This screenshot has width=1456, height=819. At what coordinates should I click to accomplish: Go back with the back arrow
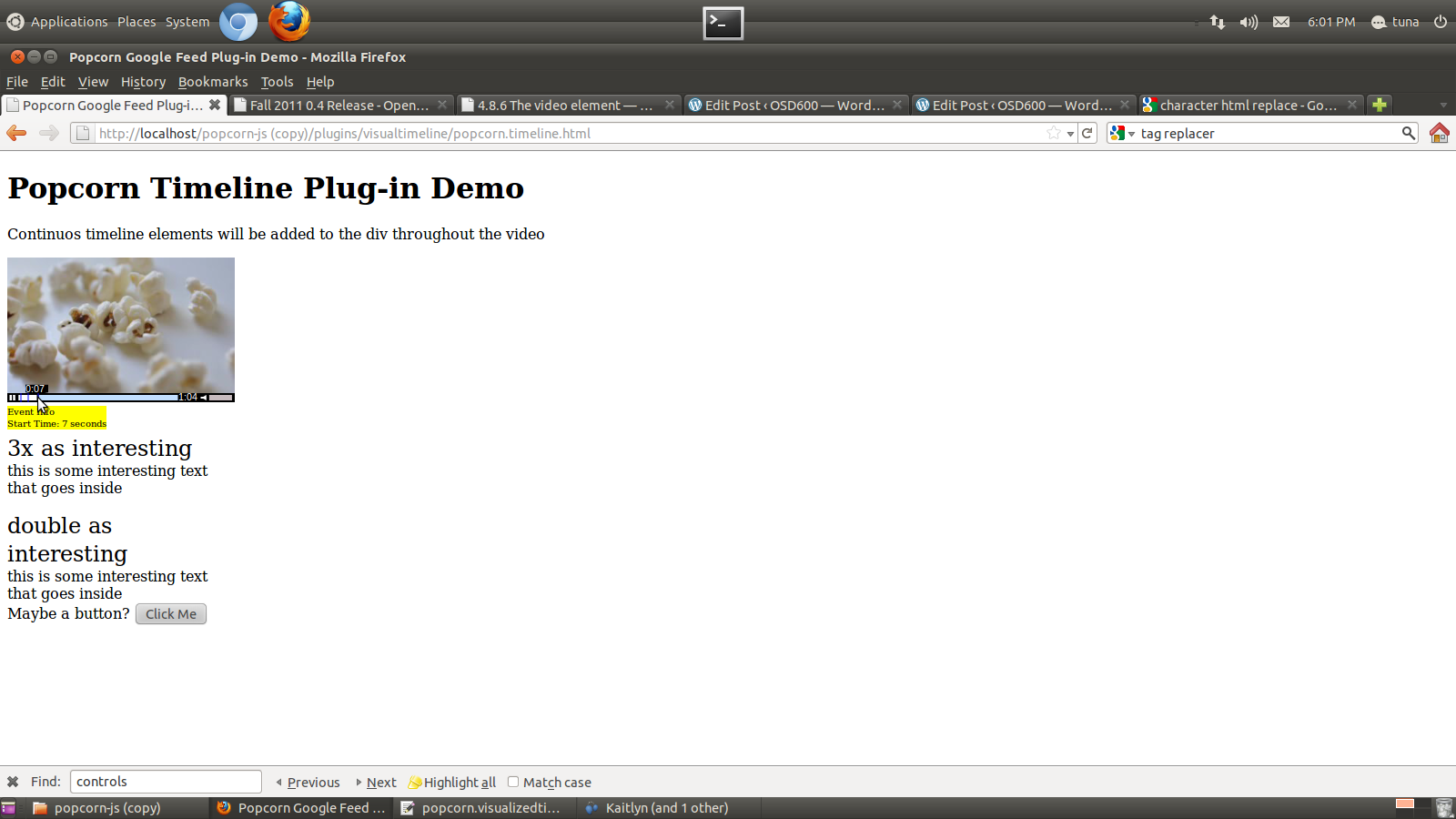coord(16,133)
